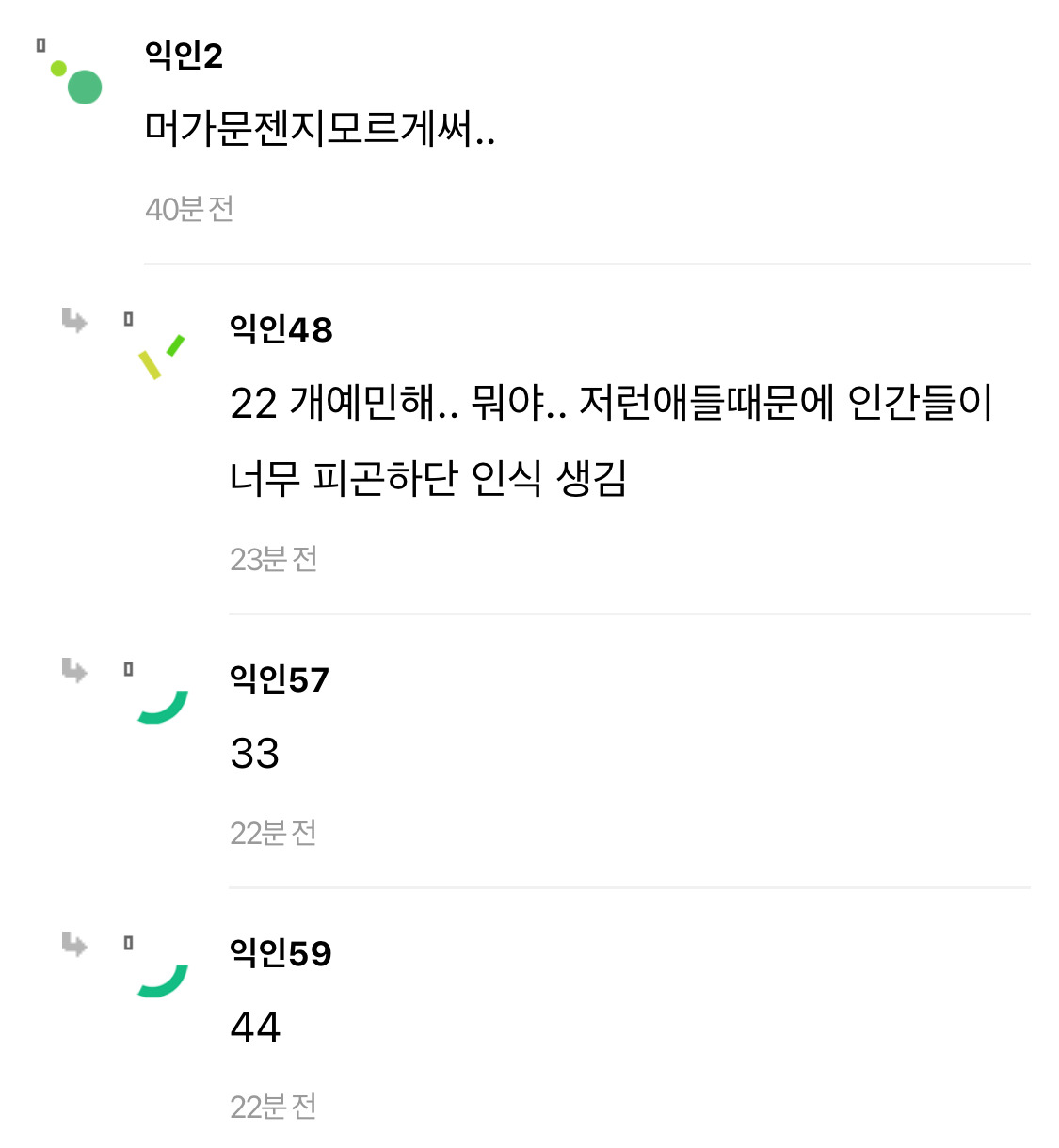
Task: Click small square badge by 익인59's avatar
Action: [128, 943]
